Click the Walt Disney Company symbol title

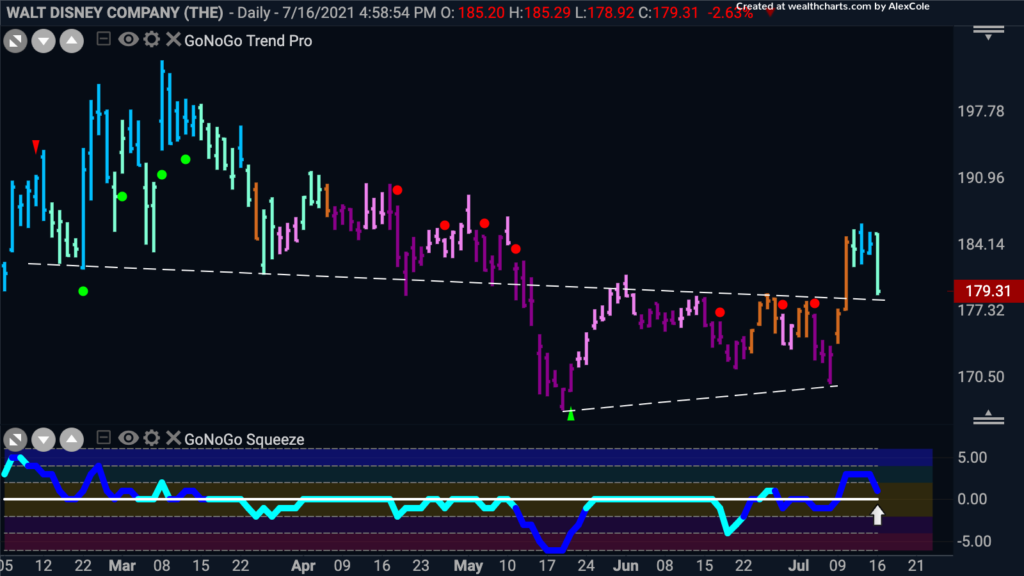(x=114, y=12)
